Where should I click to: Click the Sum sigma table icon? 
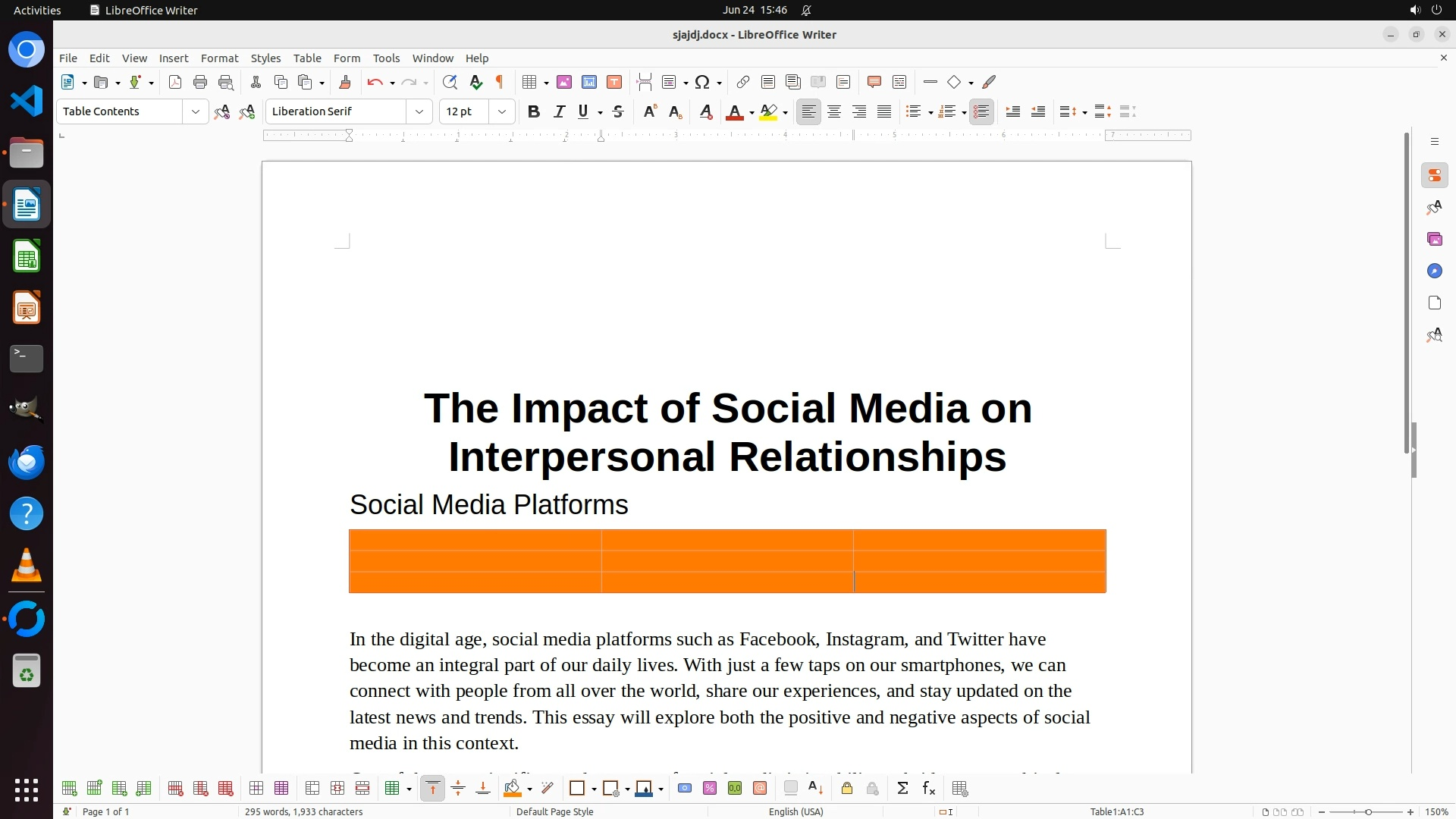point(902,789)
